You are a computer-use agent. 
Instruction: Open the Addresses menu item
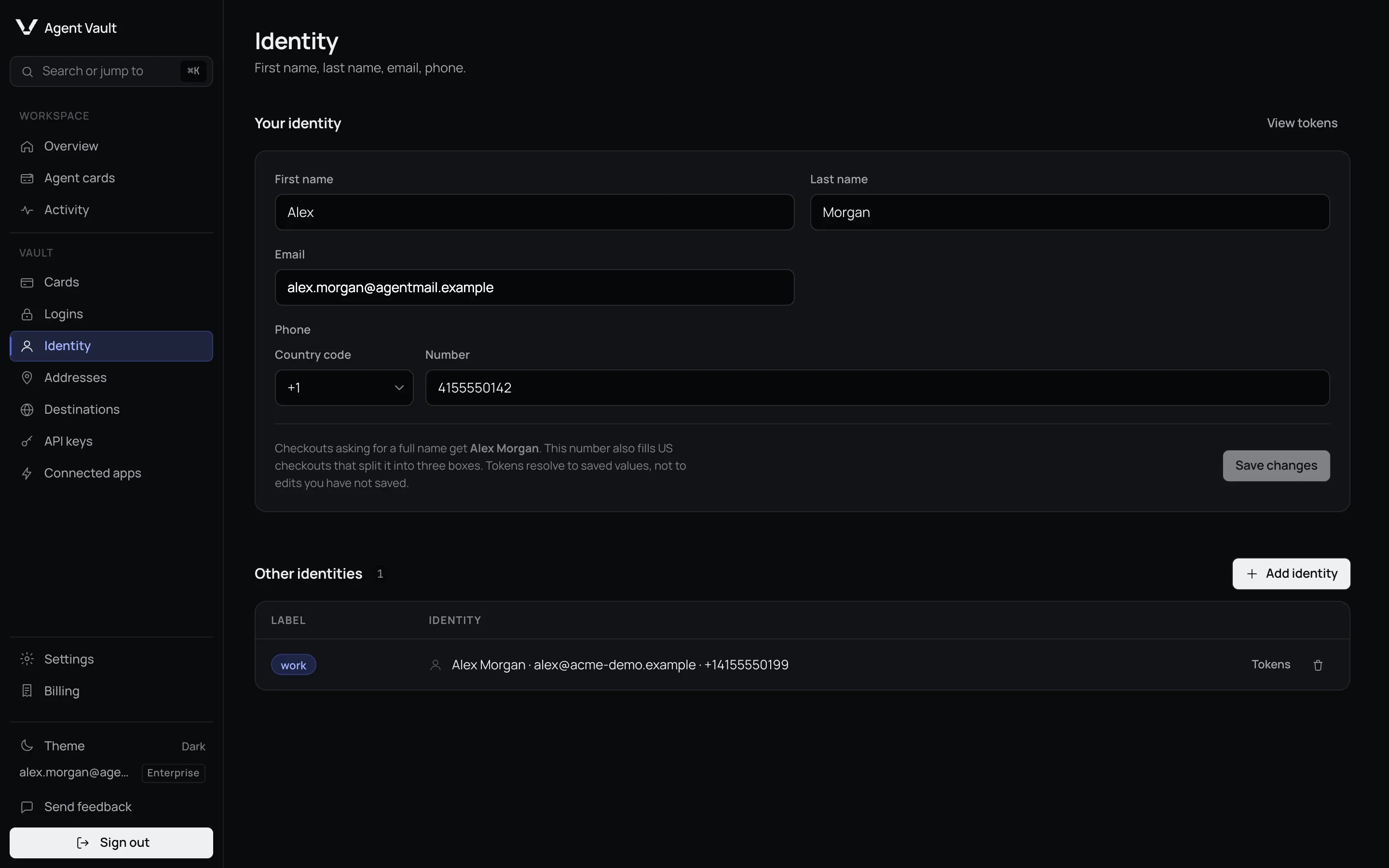(x=111, y=378)
